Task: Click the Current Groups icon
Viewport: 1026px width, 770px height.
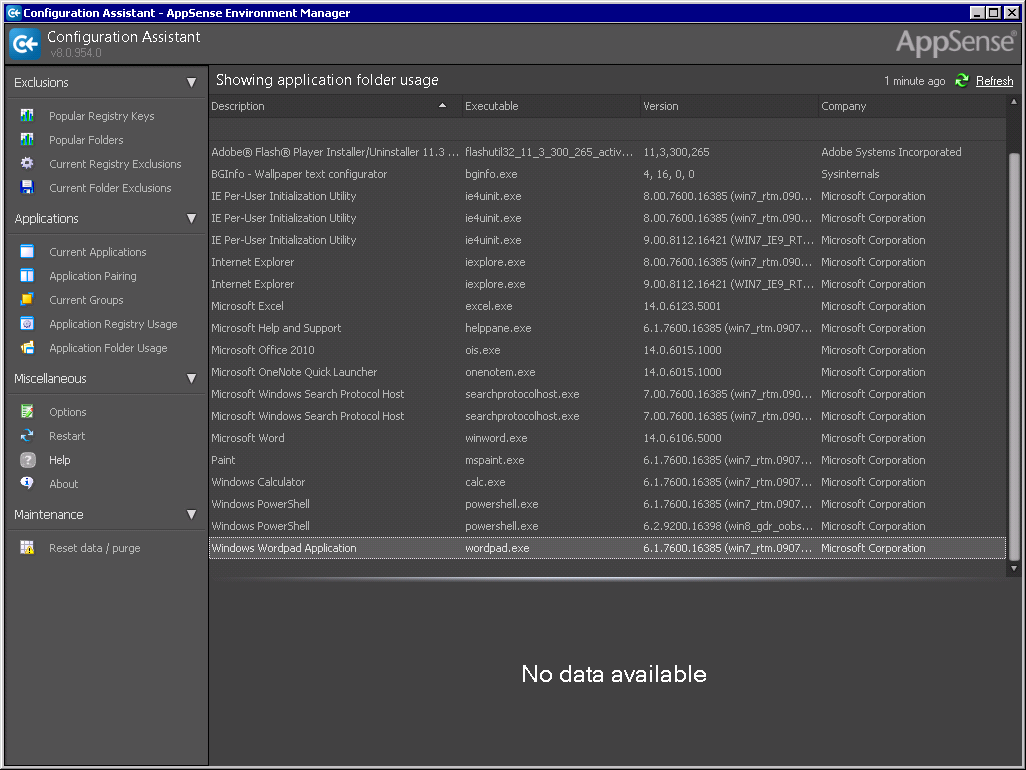Action: click(27, 300)
